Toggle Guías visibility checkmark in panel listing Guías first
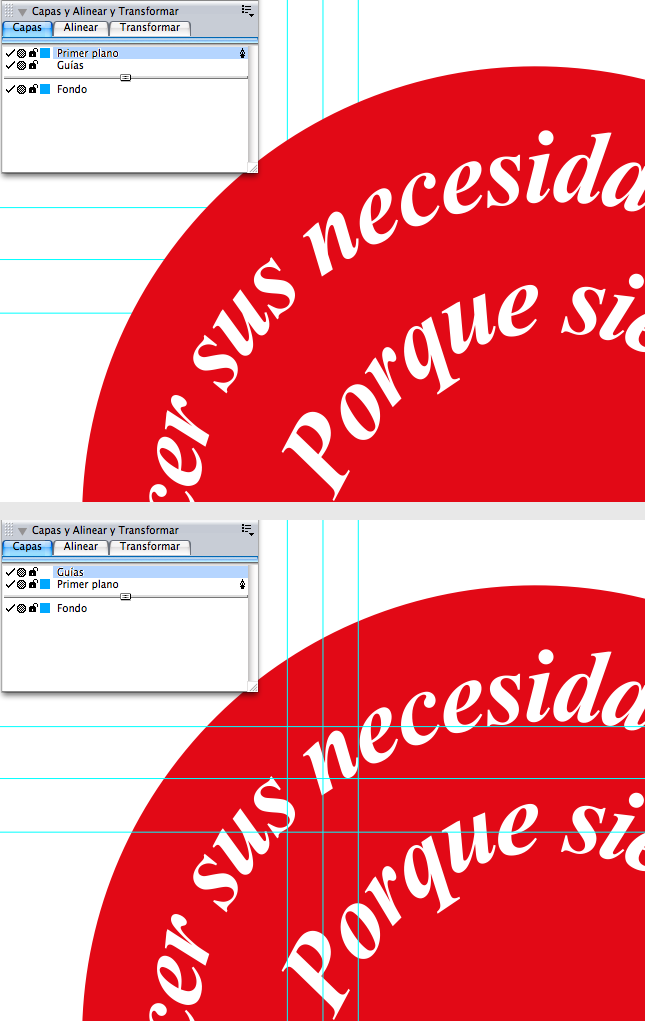Image resolution: width=645 pixels, height=1021 pixels. coord(10,572)
